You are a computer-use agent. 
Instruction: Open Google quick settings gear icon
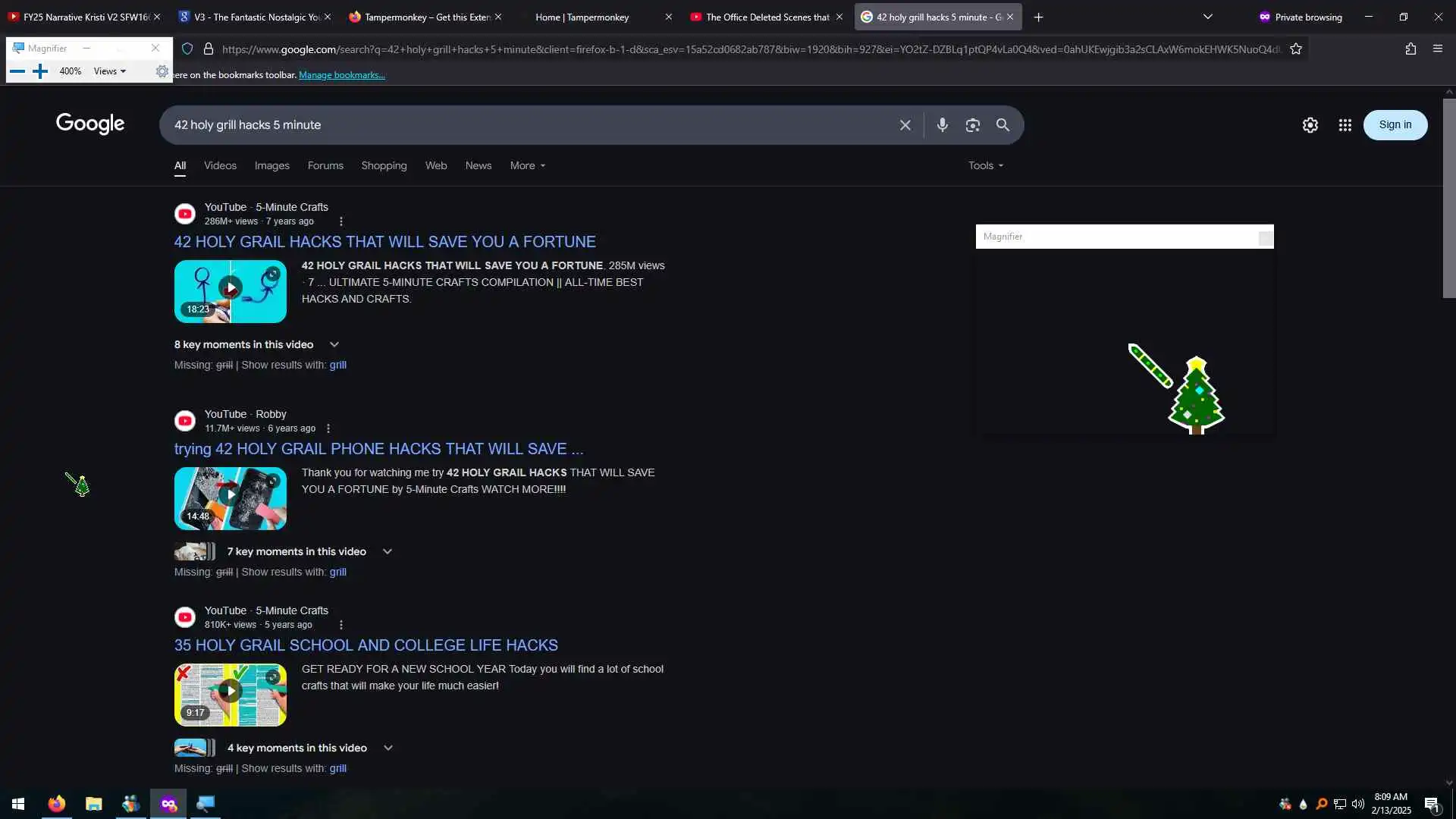(x=1310, y=125)
